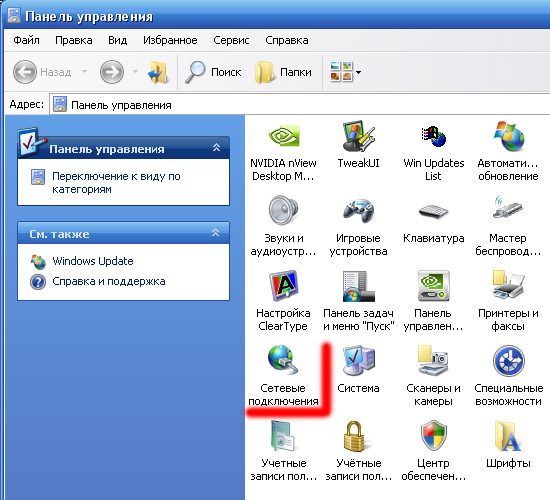Open the Игровые устройства gamepad icon
This screenshot has width=550, height=500.
[x=358, y=211]
